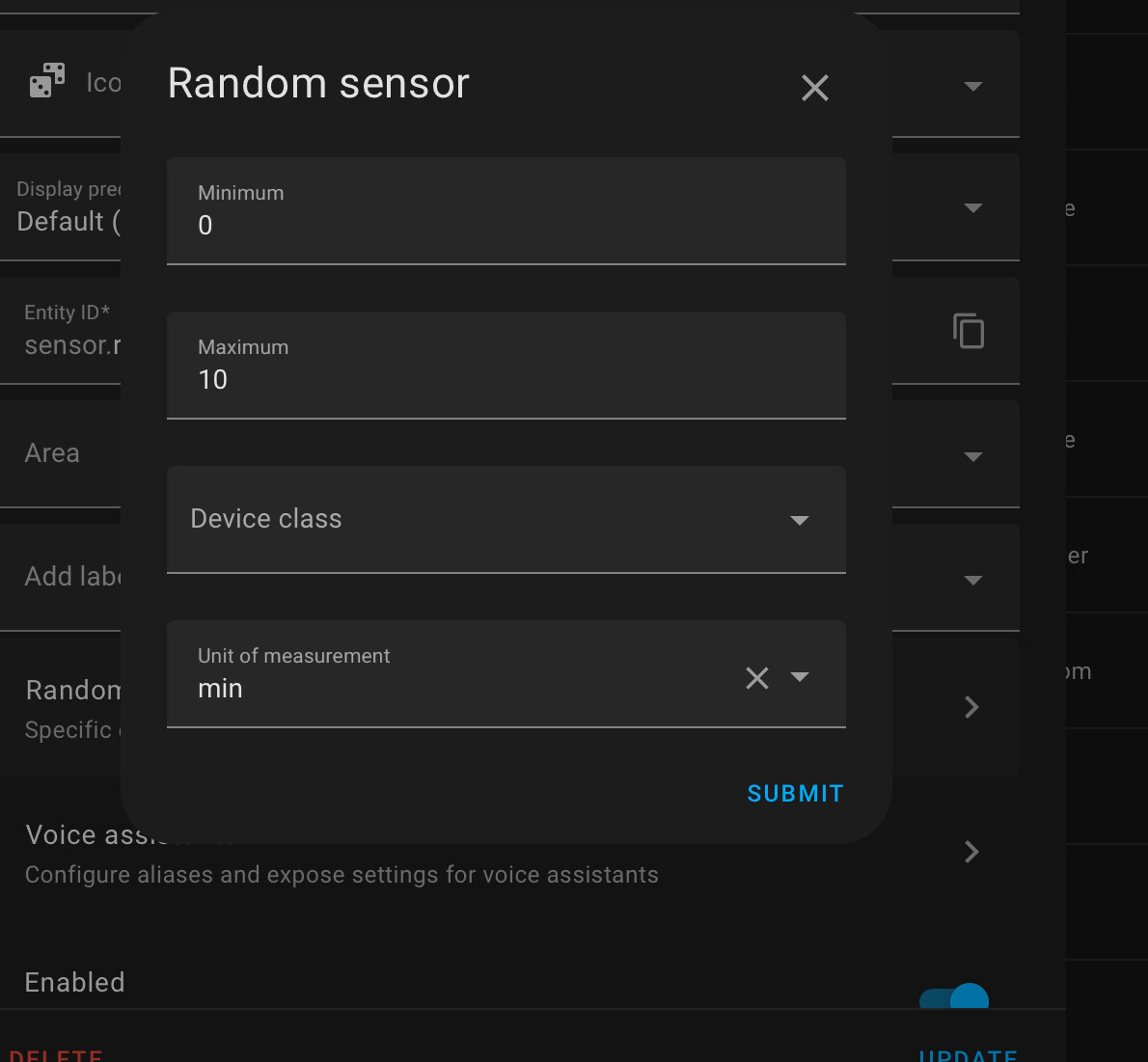This screenshot has width=1148, height=1062.
Task: Open the Area selector dropdown arrow
Action: point(973,457)
